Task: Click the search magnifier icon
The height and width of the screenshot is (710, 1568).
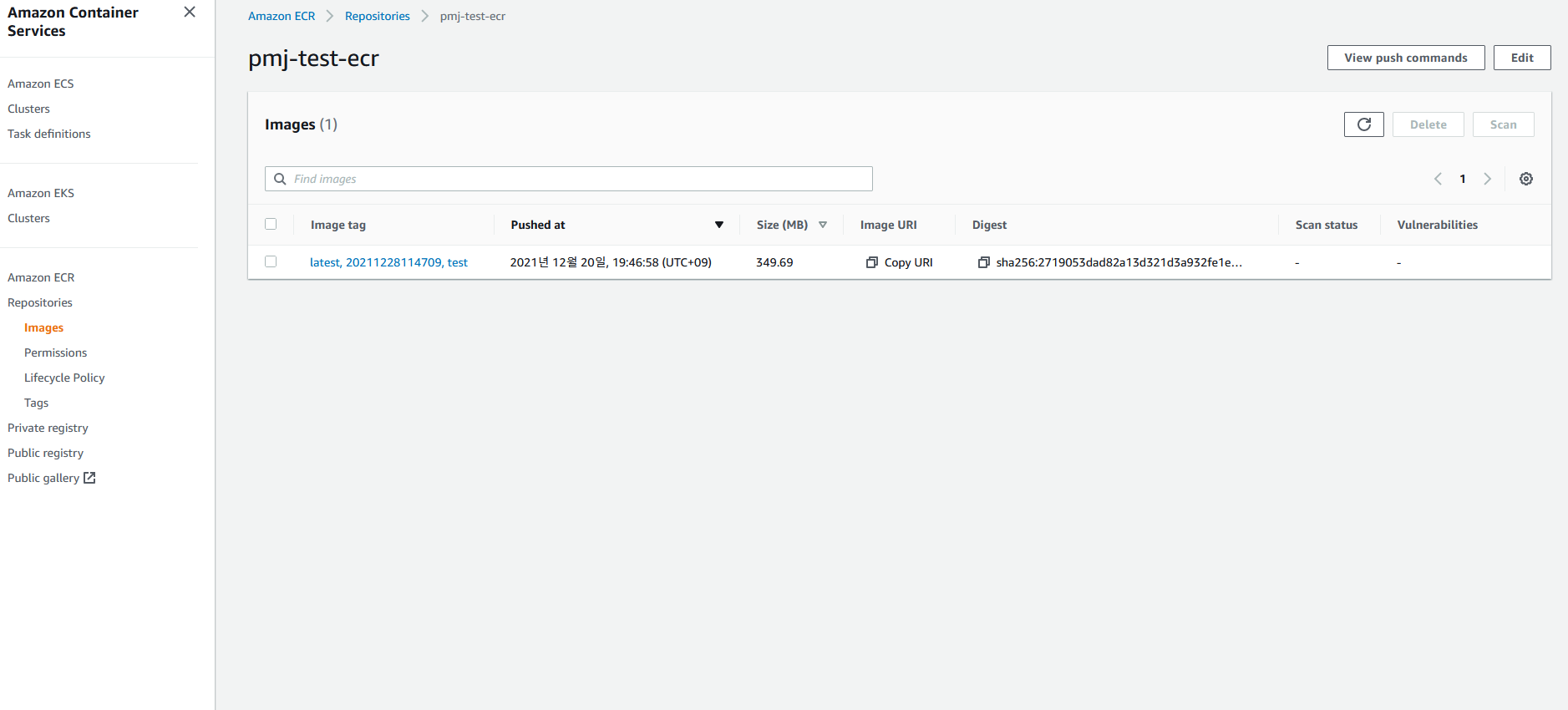Action: click(280, 179)
